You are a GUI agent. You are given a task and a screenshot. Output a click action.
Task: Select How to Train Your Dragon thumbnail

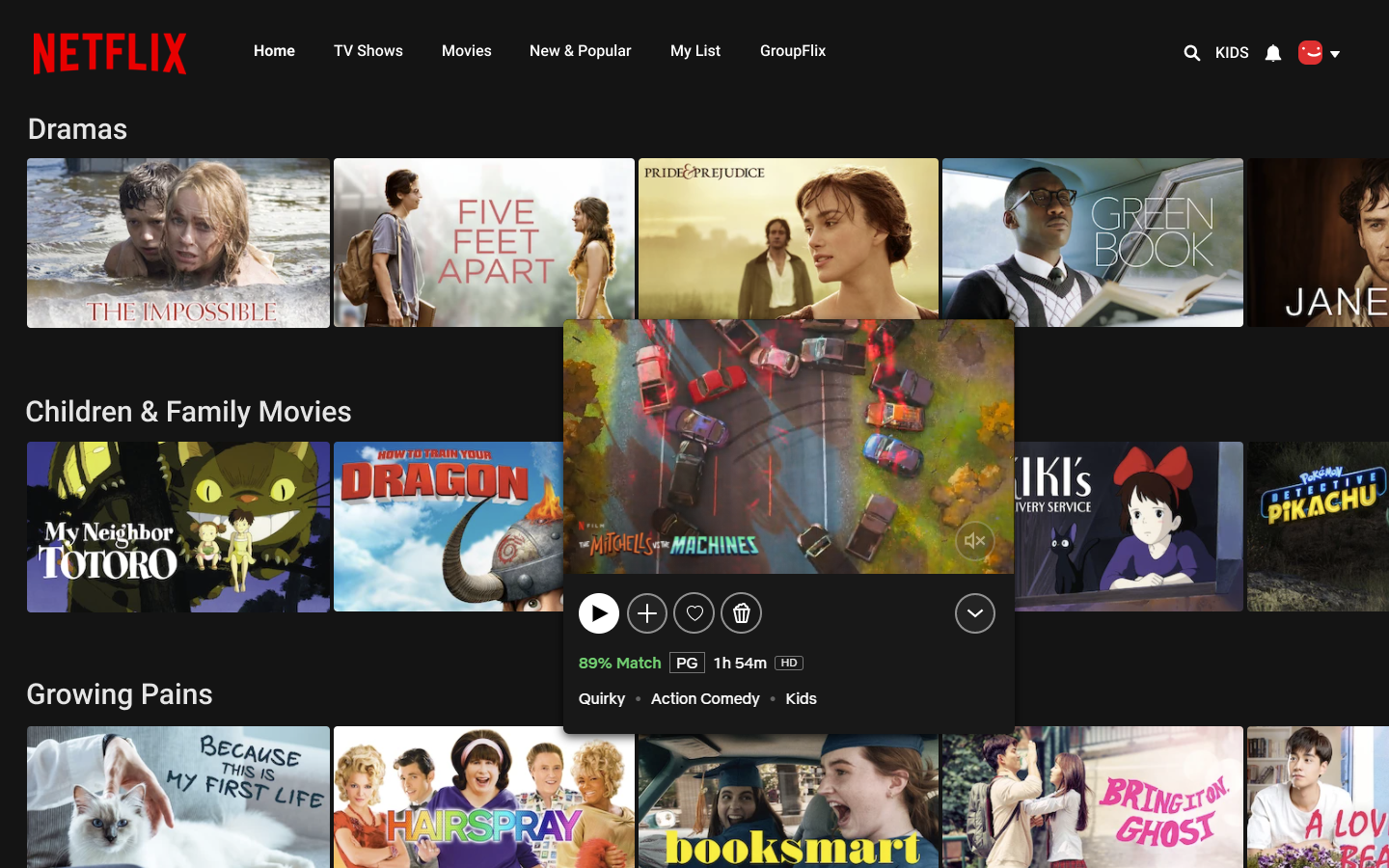449,527
